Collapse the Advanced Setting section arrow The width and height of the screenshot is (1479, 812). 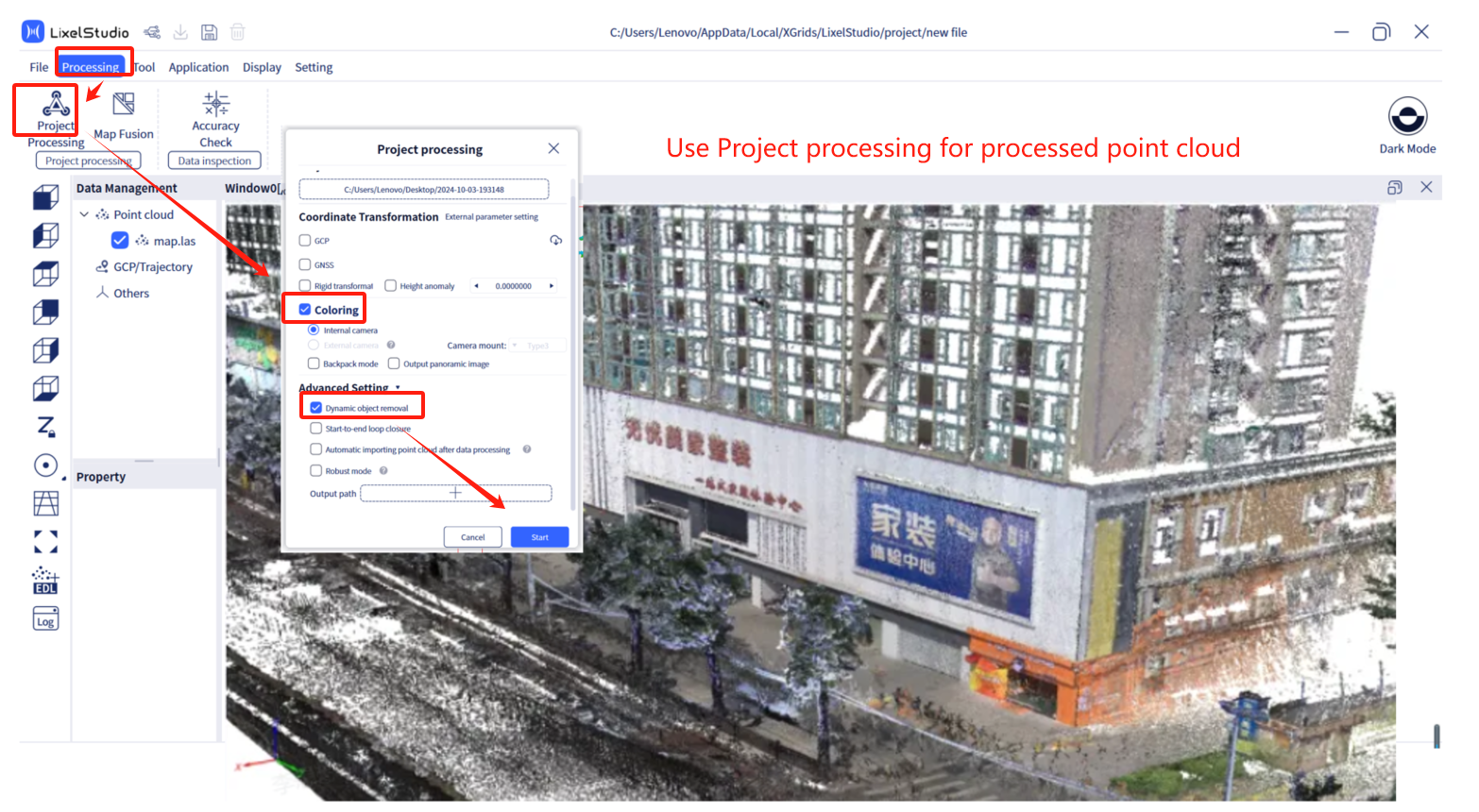(x=398, y=388)
